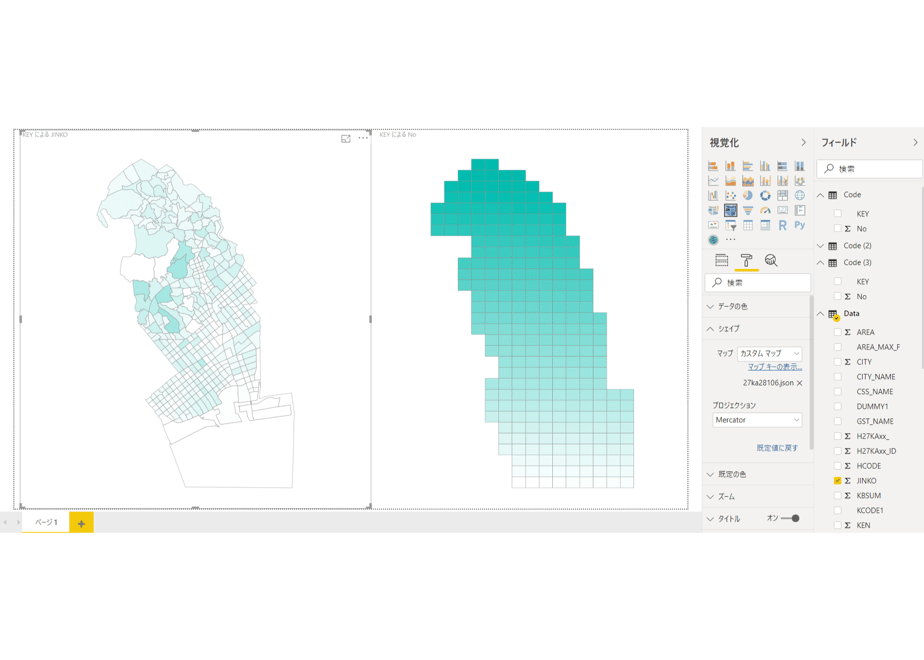Uncheck the JINKO field checkbox
Image resolution: width=924 pixels, height=660 pixels.
tap(837, 481)
